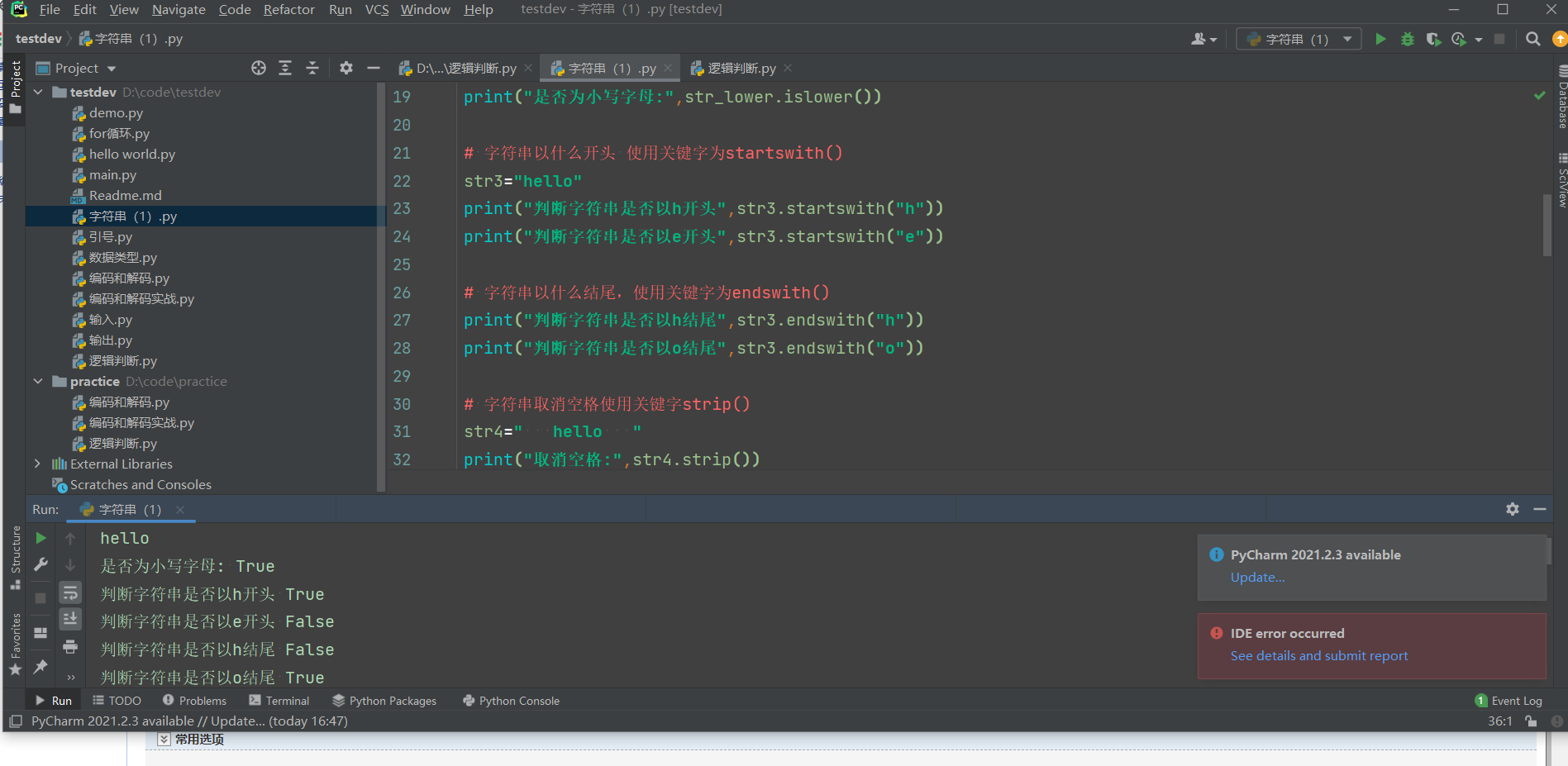Toggle the Favorites side tool window
Screen dimensions: 1568x766
click(x=15, y=644)
